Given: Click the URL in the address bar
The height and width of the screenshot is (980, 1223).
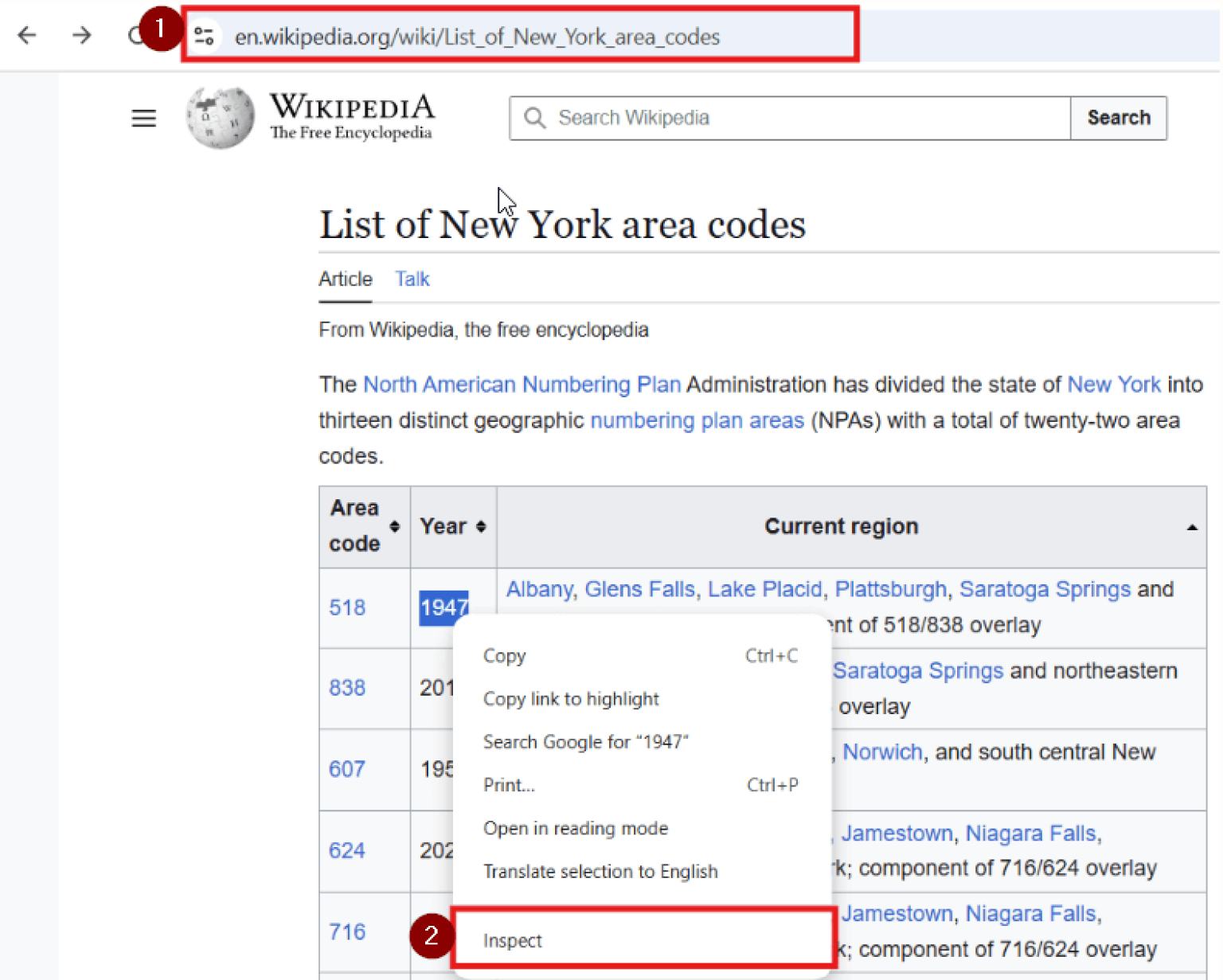Looking at the screenshot, I should click(x=477, y=37).
